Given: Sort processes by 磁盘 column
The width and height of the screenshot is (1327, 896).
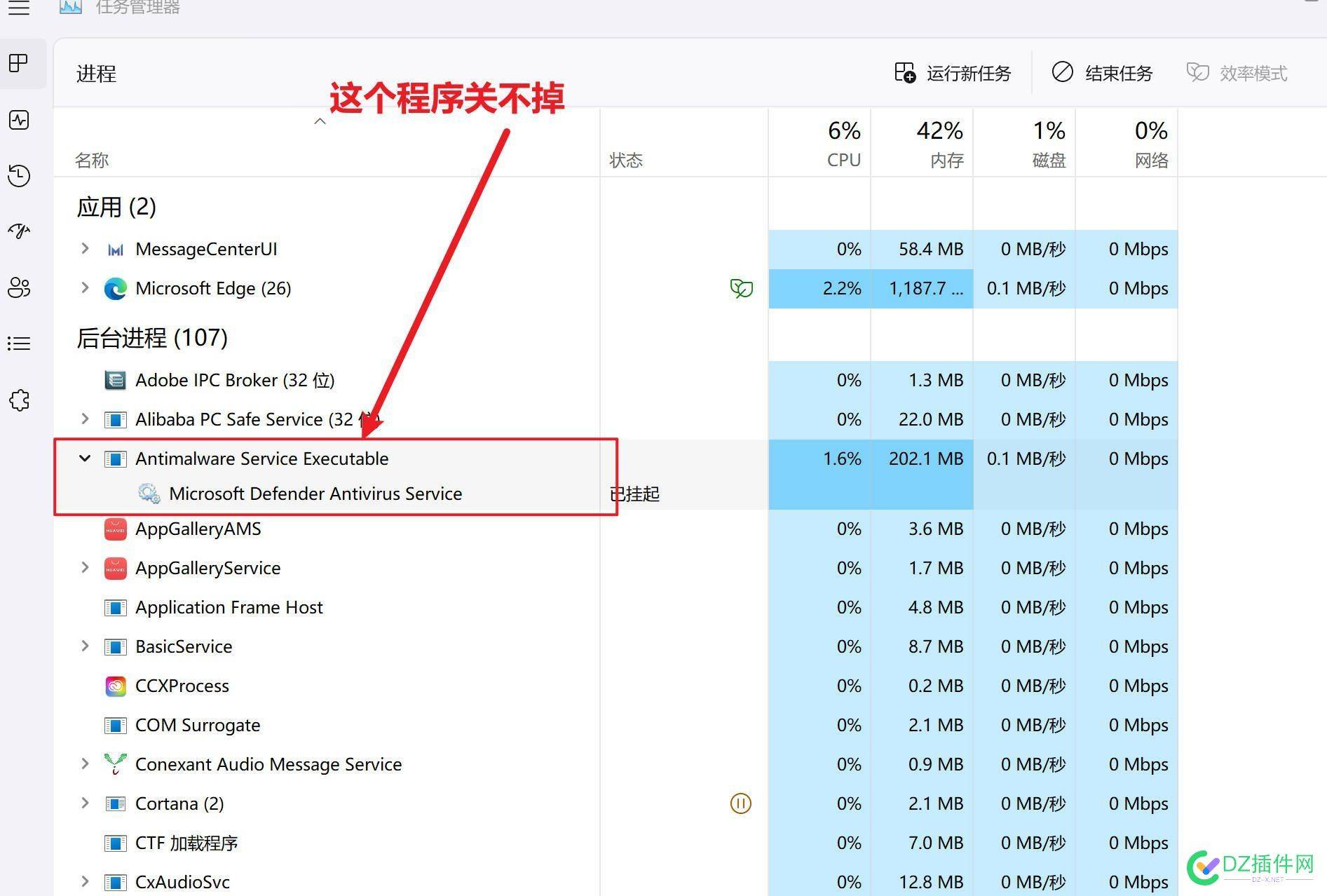Looking at the screenshot, I should [x=1024, y=143].
